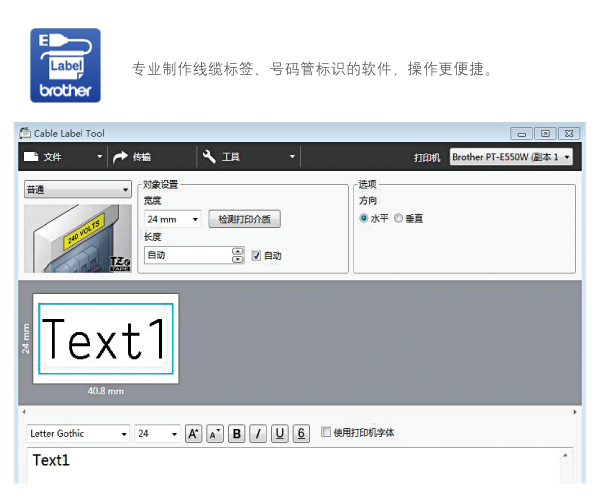Click the decrease font size icon

(x=215, y=433)
